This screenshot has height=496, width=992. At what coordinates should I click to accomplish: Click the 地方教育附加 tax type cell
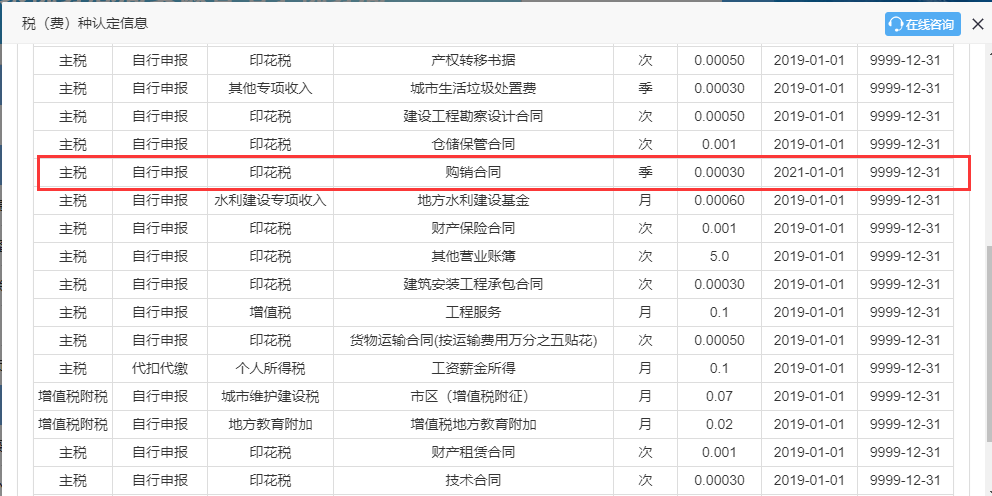click(270, 425)
